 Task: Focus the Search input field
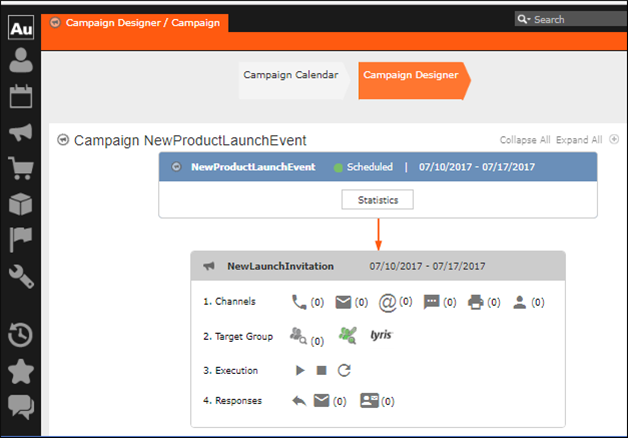pos(579,19)
